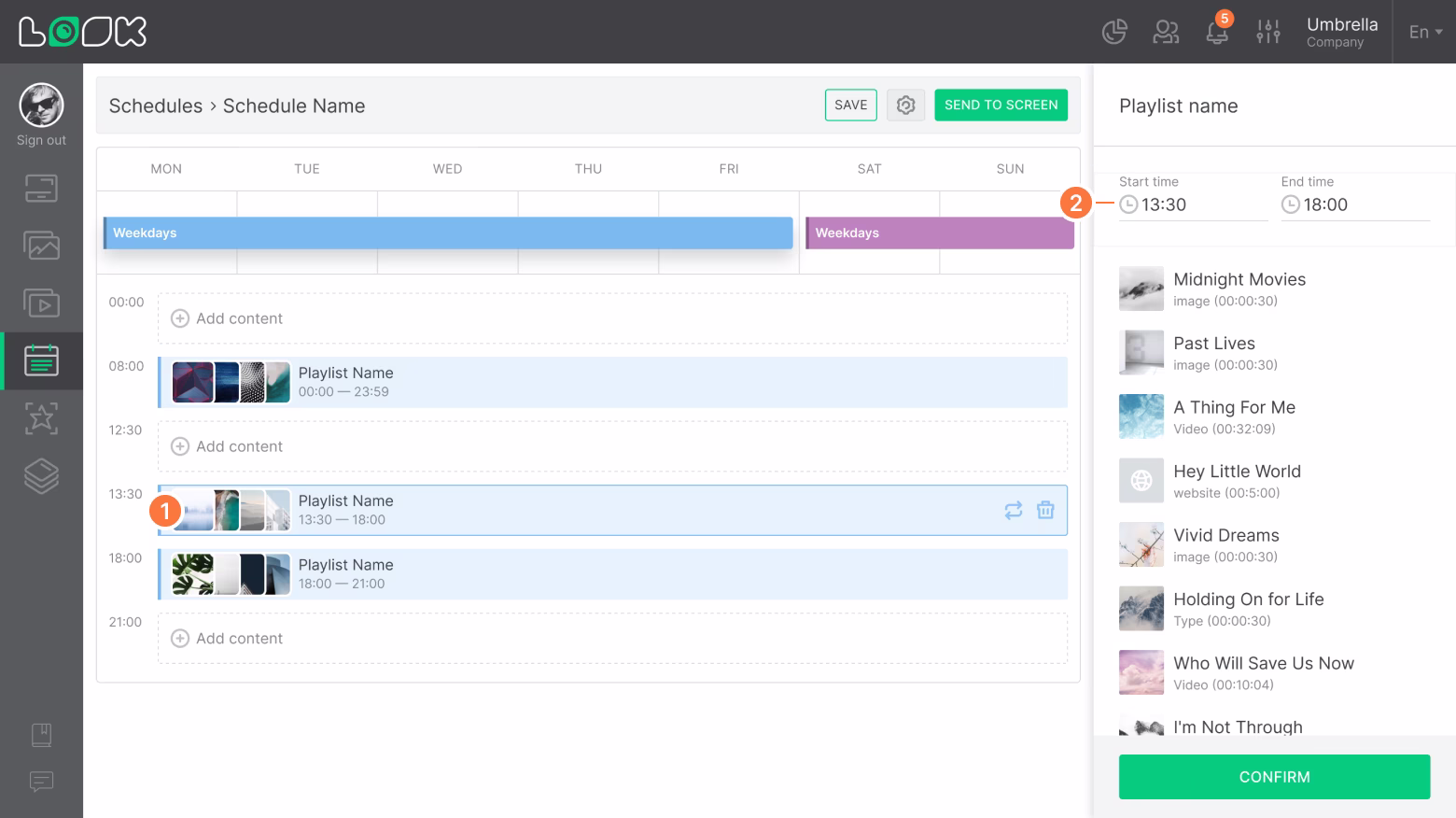Open schedule settings gear button

pos(905,106)
